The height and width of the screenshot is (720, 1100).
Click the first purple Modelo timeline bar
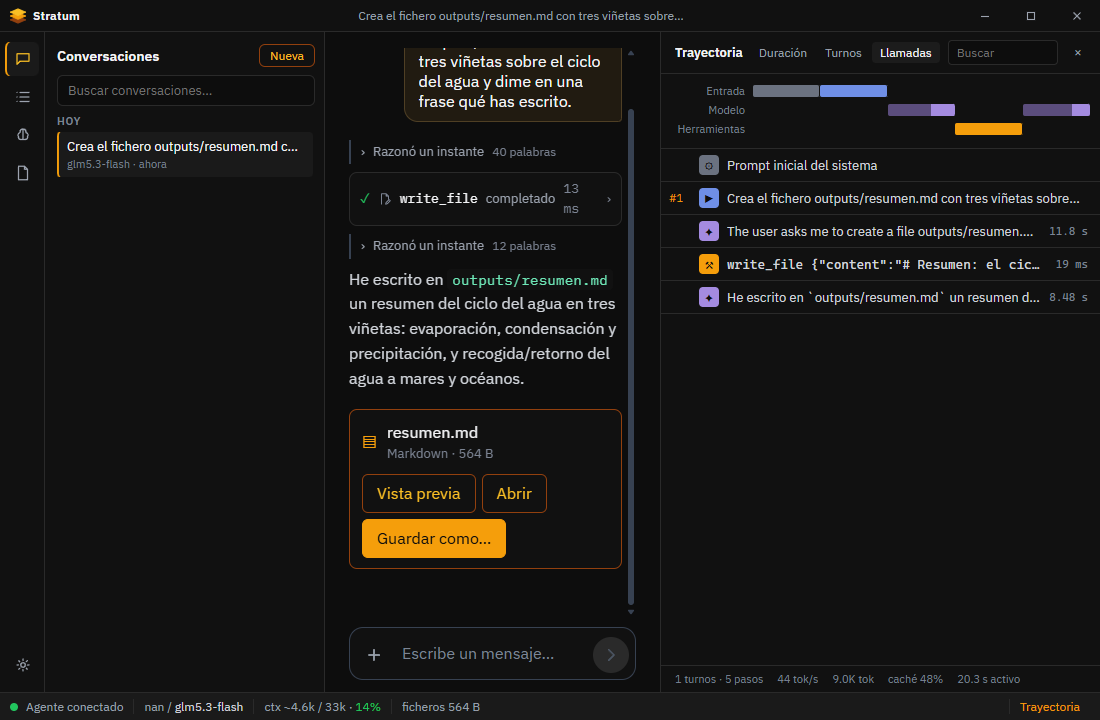(x=921, y=110)
